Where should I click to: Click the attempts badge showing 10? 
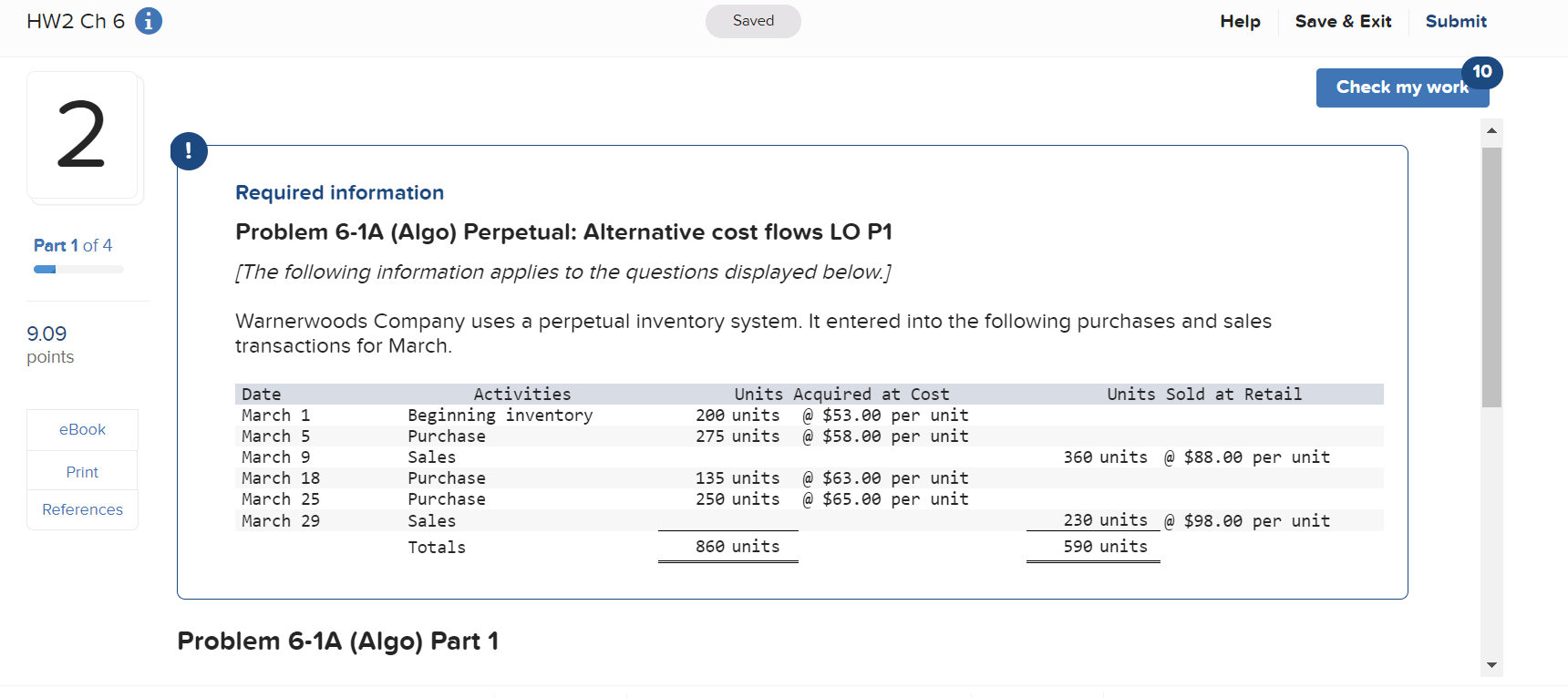tap(1482, 72)
